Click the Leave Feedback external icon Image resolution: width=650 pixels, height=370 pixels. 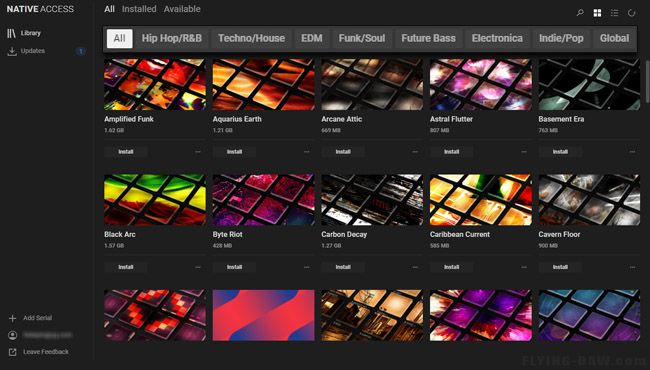[12, 352]
